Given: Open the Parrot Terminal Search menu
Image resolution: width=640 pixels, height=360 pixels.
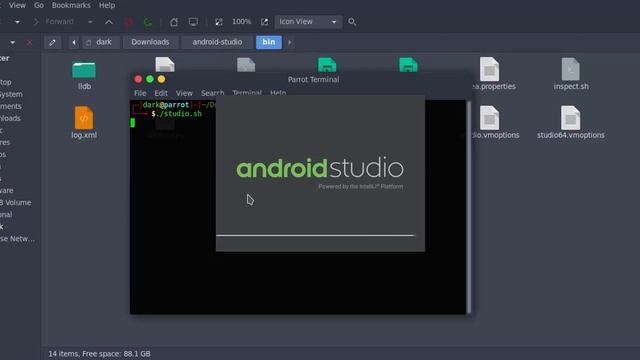Looking at the screenshot, I should pos(212,93).
